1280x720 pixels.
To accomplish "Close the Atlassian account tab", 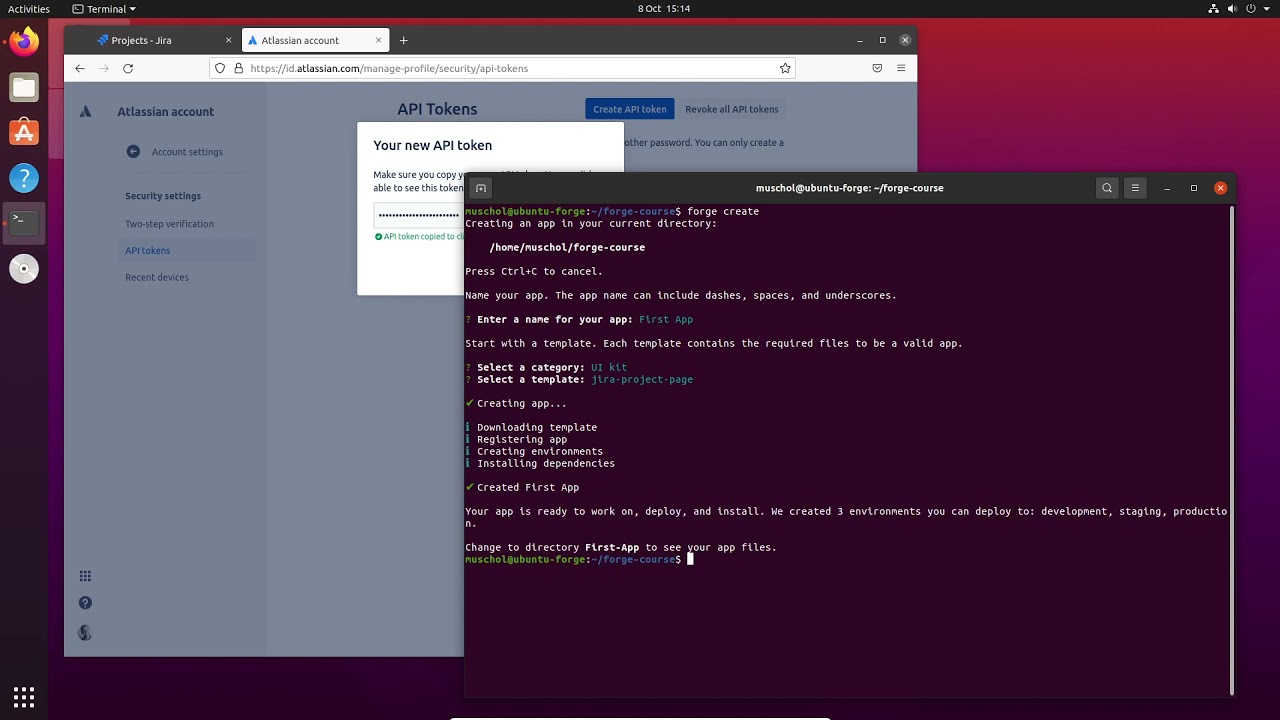I will coord(378,40).
